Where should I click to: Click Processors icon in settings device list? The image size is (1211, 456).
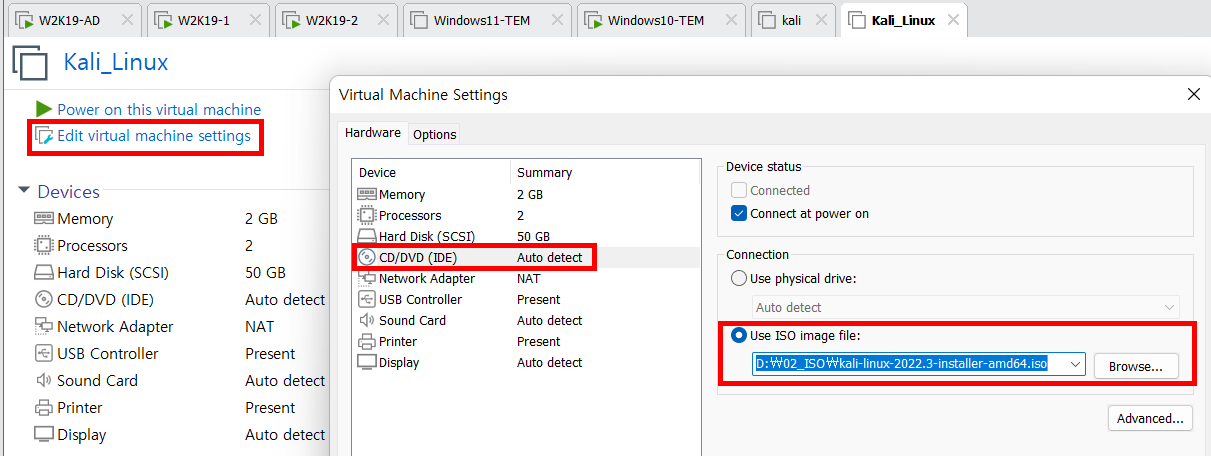[367, 215]
